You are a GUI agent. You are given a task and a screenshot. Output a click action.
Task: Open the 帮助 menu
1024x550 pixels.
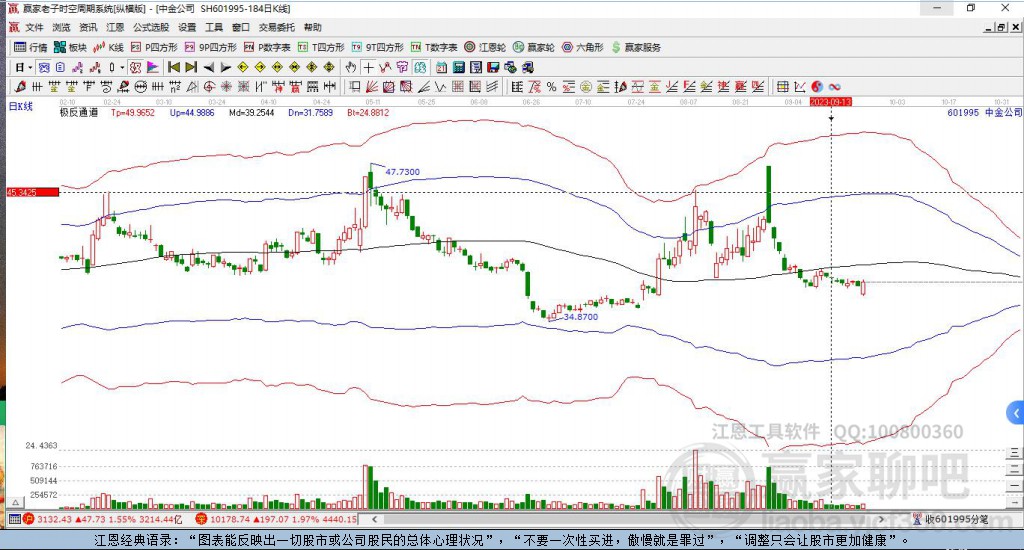313,27
